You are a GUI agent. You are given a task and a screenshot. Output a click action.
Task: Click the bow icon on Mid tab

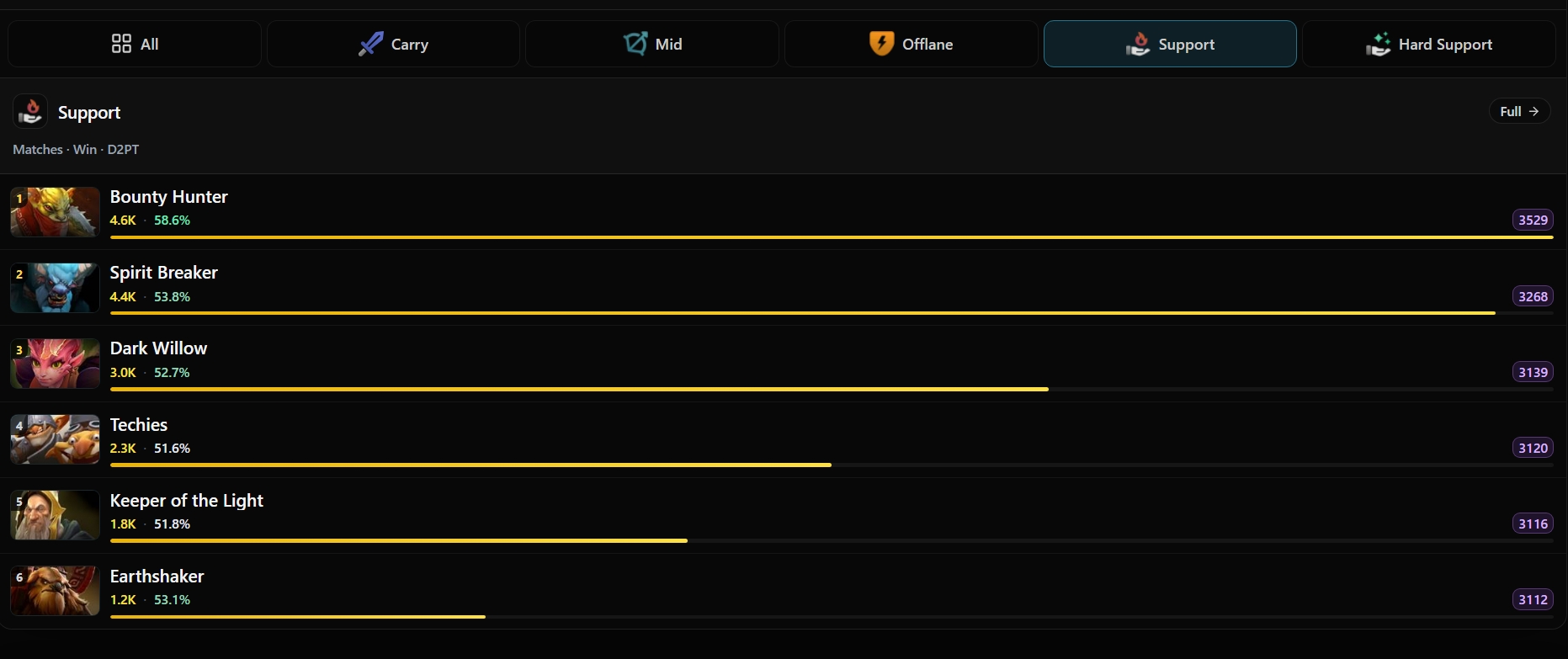click(x=635, y=44)
